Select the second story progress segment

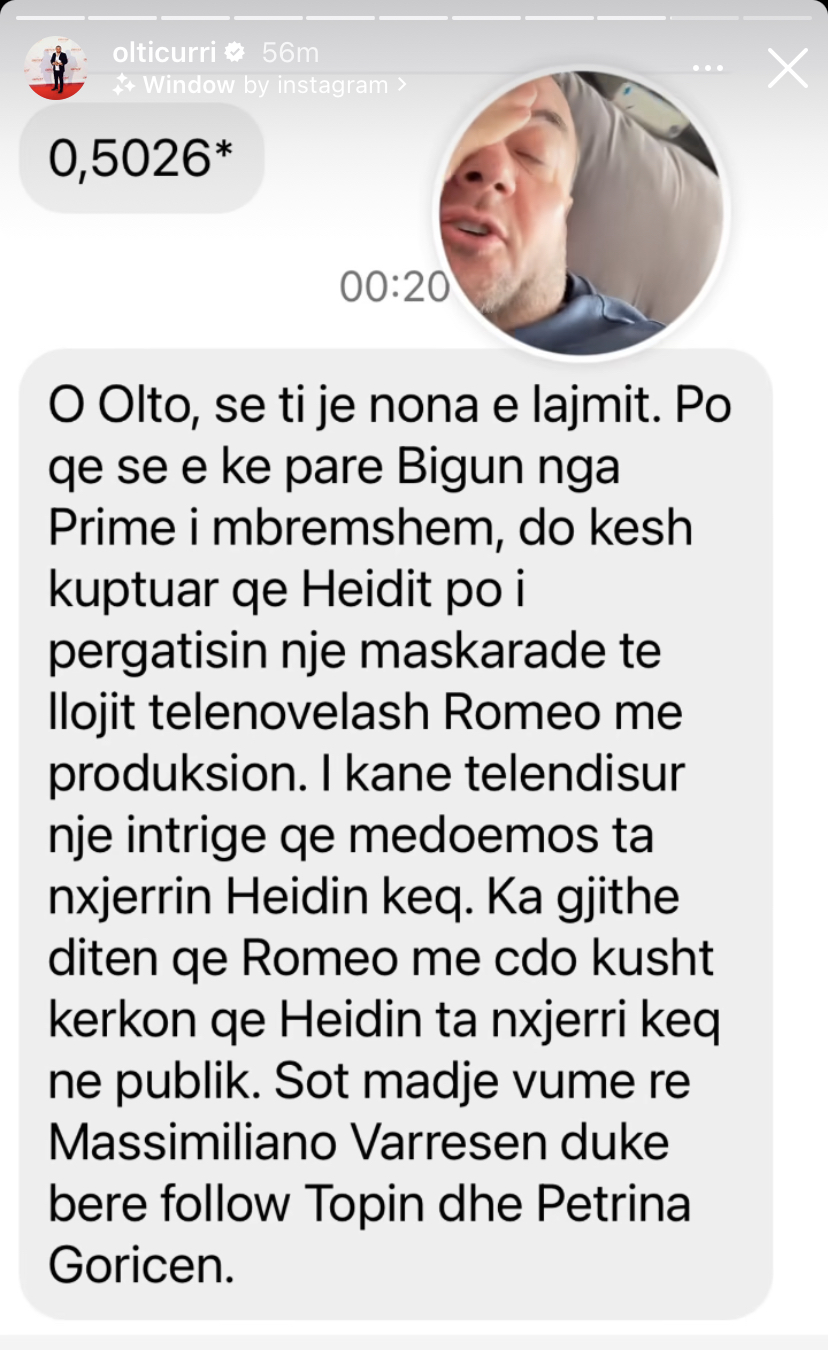[122, 17]
